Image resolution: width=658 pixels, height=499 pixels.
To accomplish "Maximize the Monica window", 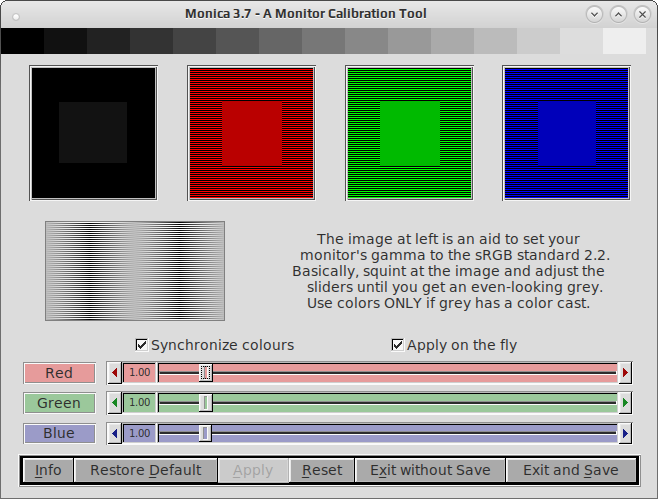I will pos(618,14).
